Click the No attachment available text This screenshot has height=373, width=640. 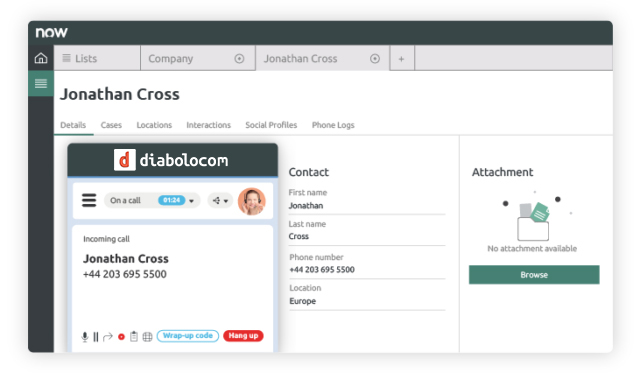click(x=532, y=249)
